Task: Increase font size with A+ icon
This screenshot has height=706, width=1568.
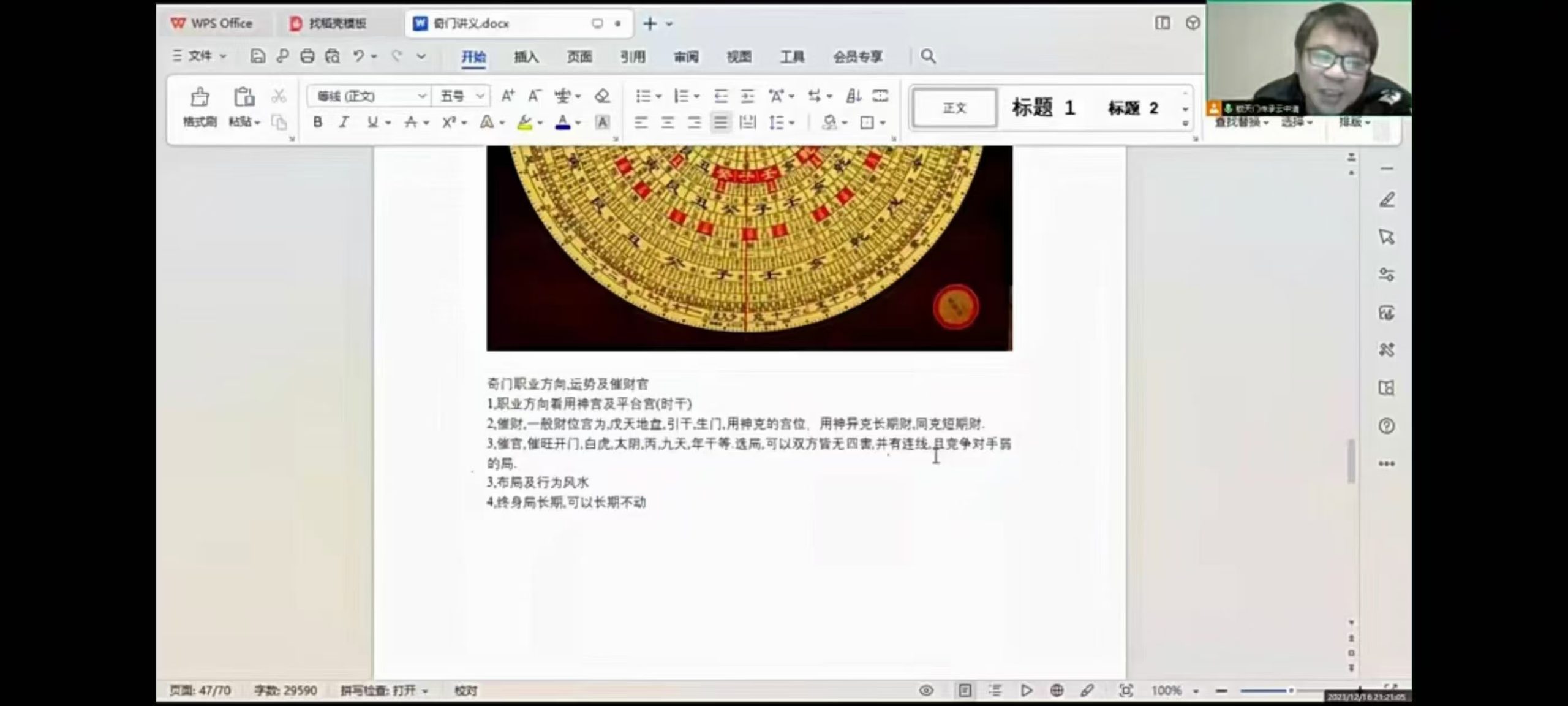Action: pos(508,96)
